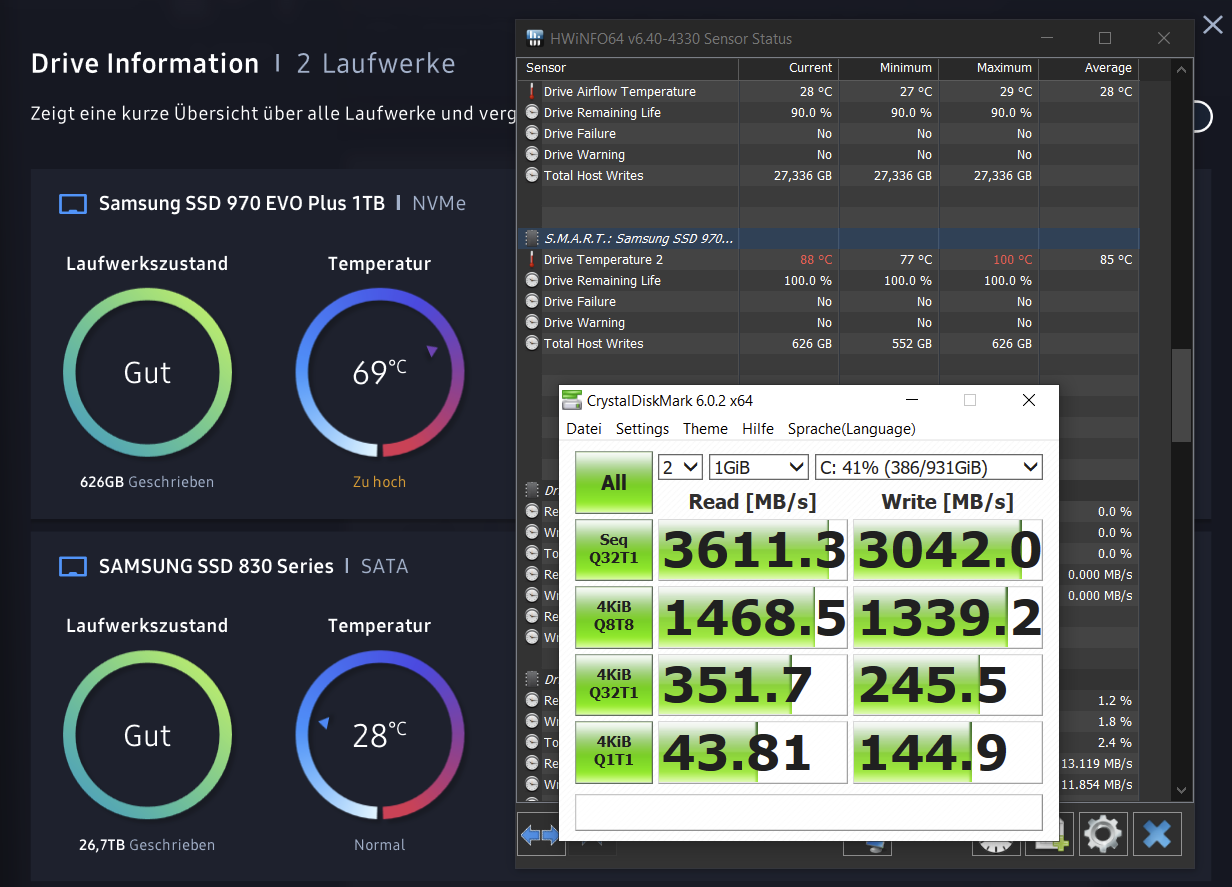Maximize the HWiNFO64 Sensor Status window
Screen dimensions: 1232x887
pos(1105,39)
